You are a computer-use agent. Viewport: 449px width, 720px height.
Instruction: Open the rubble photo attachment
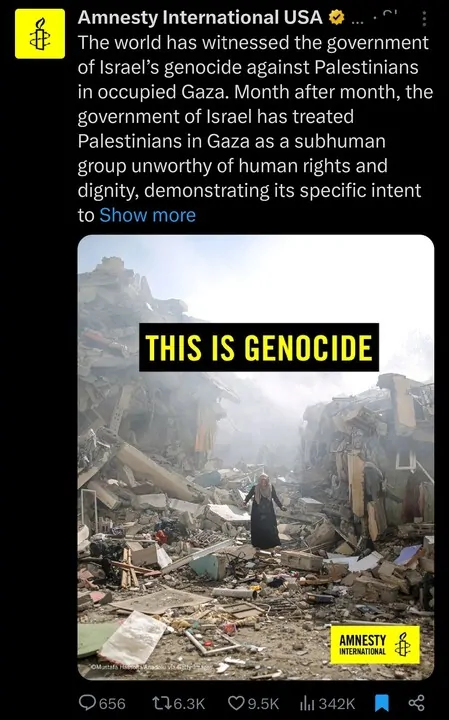coord(256,457)
